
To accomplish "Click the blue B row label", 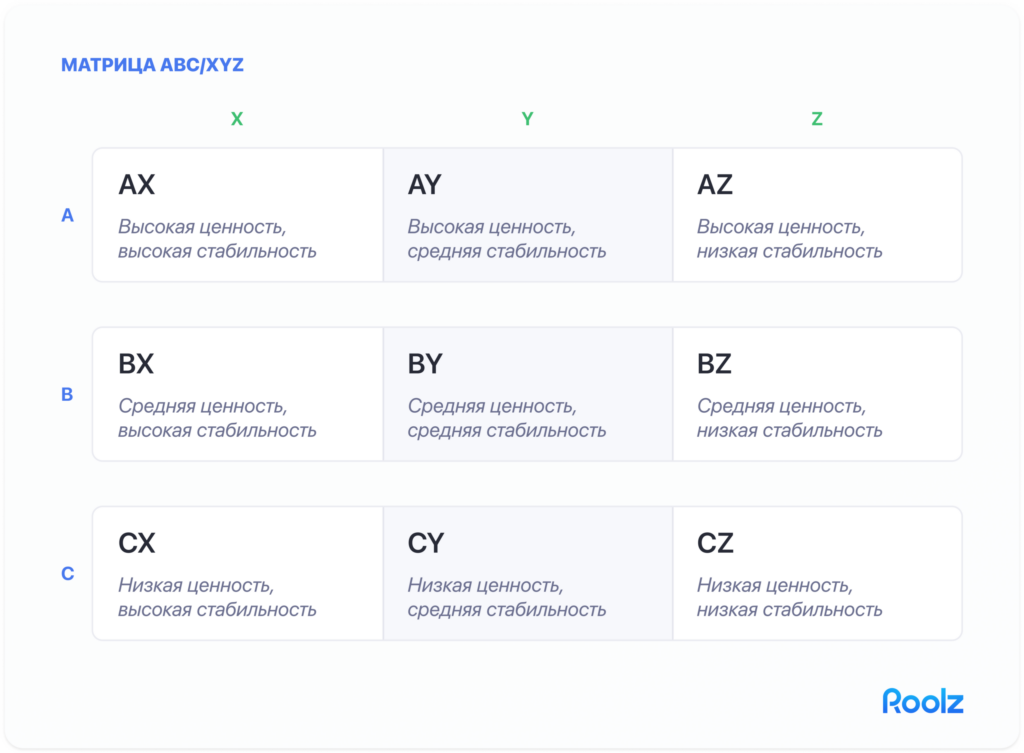I will 67,394.
